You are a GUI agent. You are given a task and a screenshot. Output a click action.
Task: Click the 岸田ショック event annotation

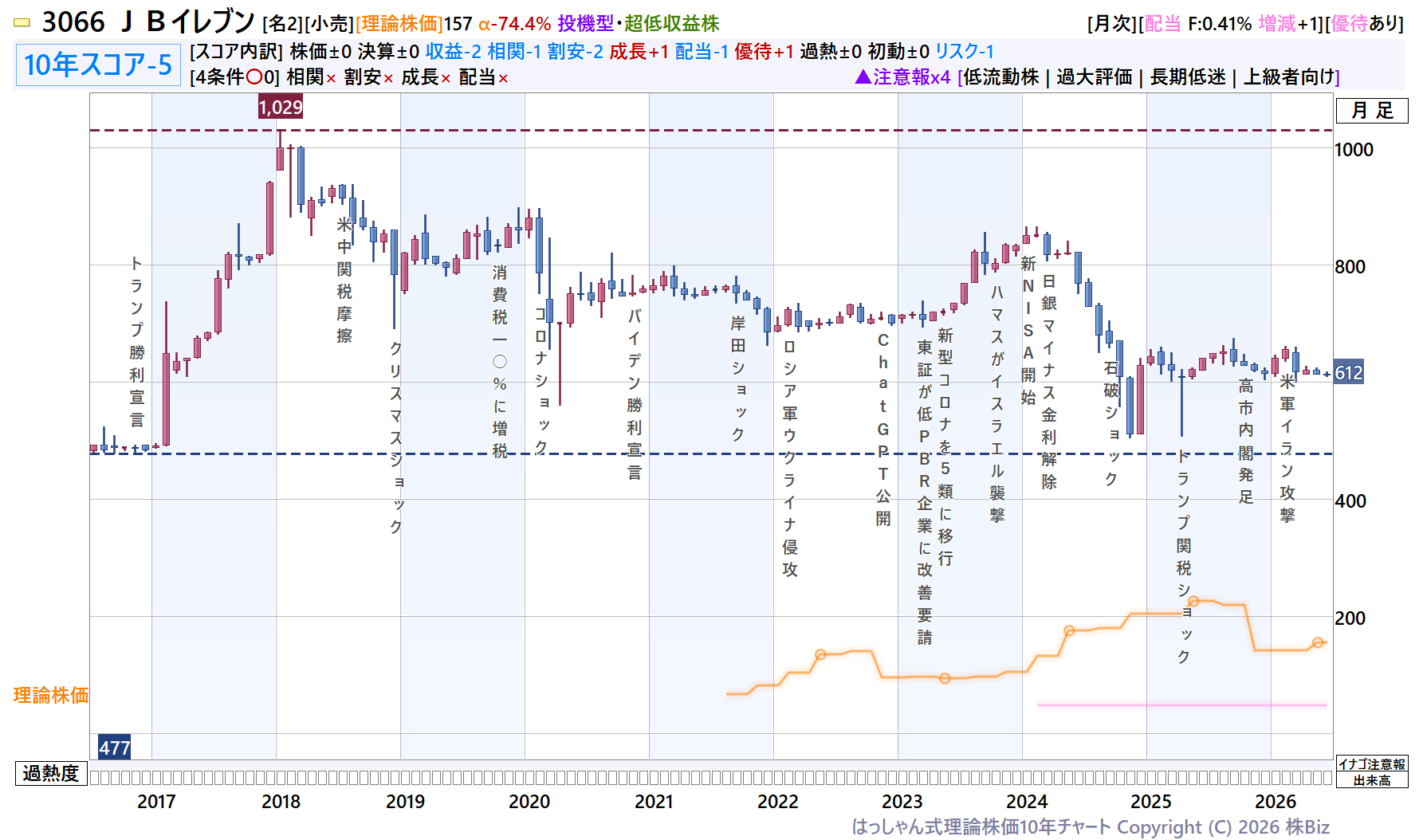(x=738, y=379)
